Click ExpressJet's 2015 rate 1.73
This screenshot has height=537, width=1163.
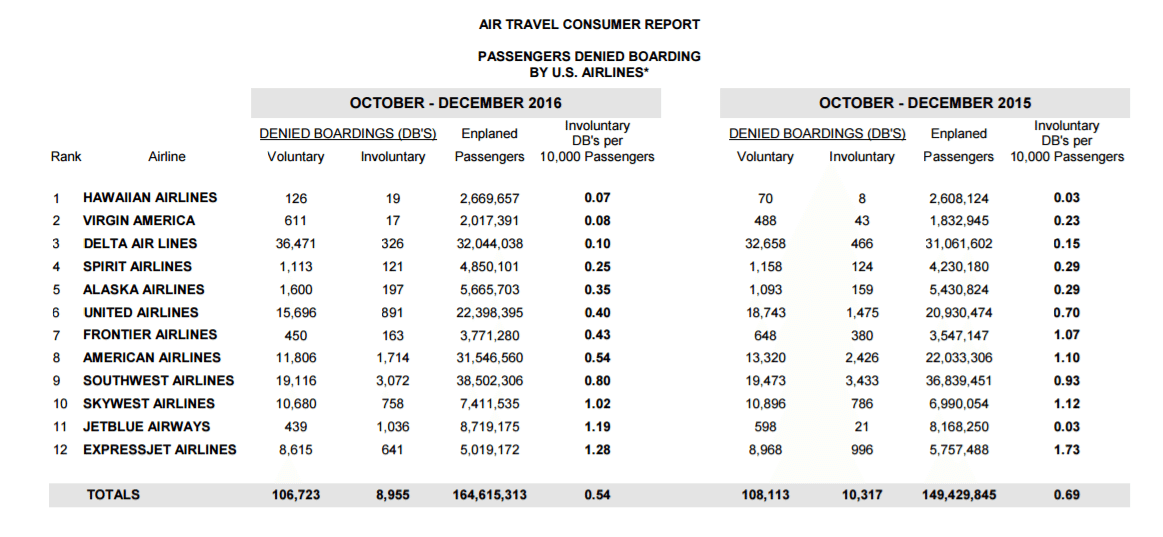click(x=1067, y=449)
